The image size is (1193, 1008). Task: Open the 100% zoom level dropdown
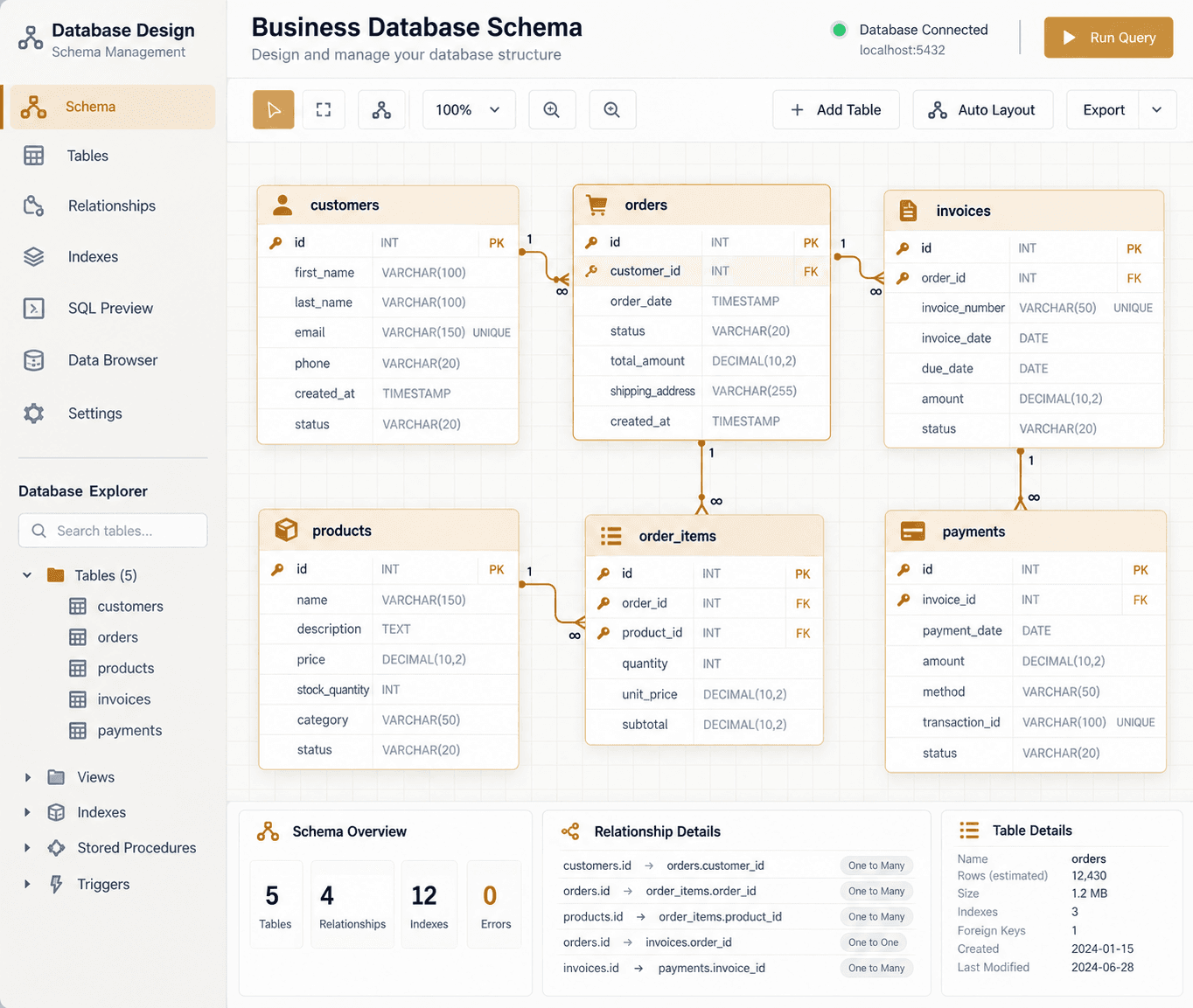click(x=469, y=110)
